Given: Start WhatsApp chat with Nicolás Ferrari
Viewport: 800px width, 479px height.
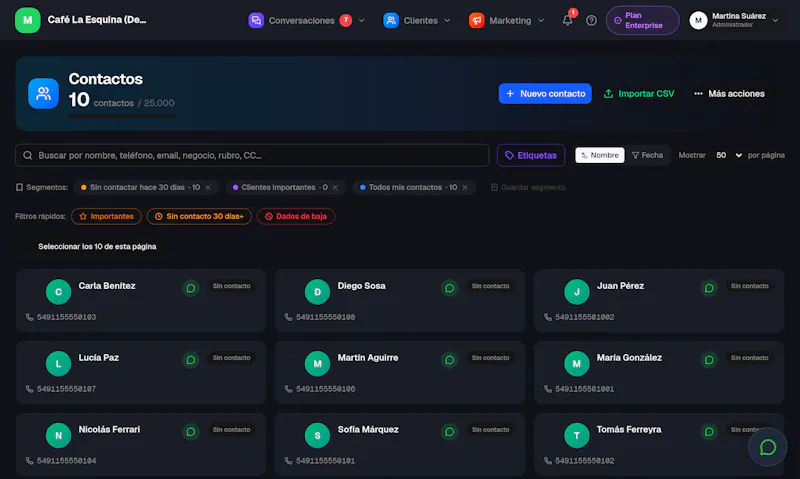Looking at the screenshot, I should point(191,432).
